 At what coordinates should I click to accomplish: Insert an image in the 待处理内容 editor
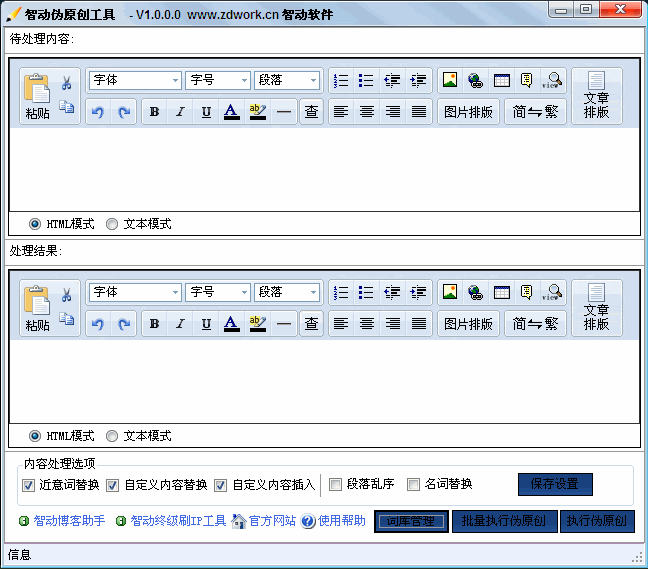pos(450,81)
